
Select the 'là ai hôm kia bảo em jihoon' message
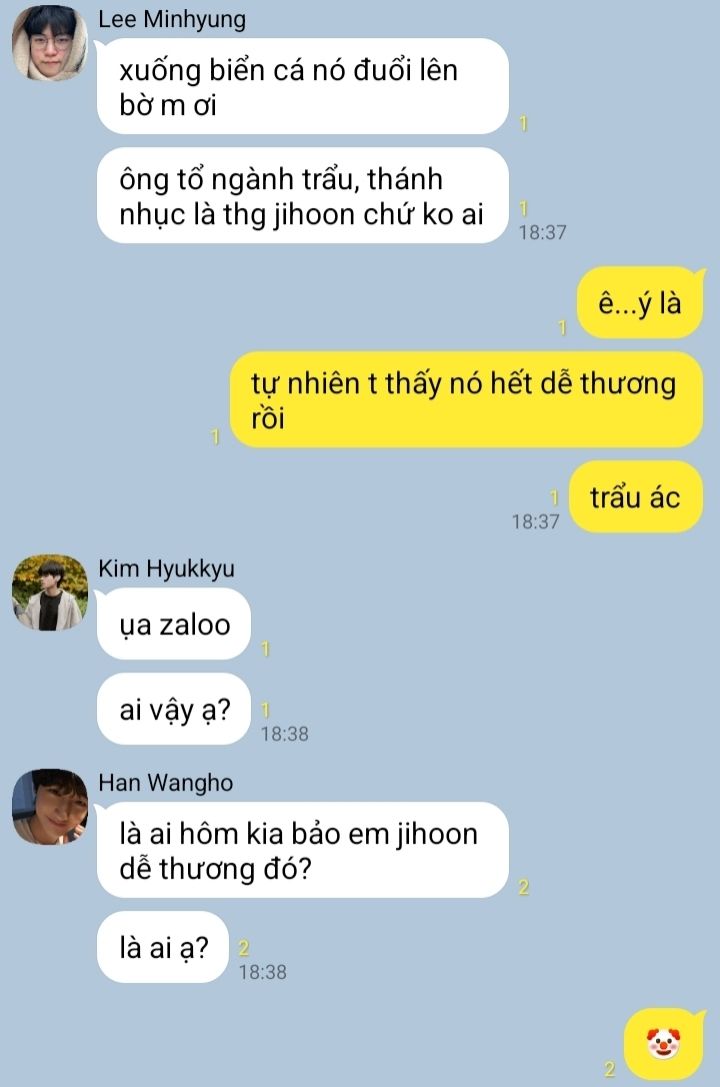click(303, 850)
